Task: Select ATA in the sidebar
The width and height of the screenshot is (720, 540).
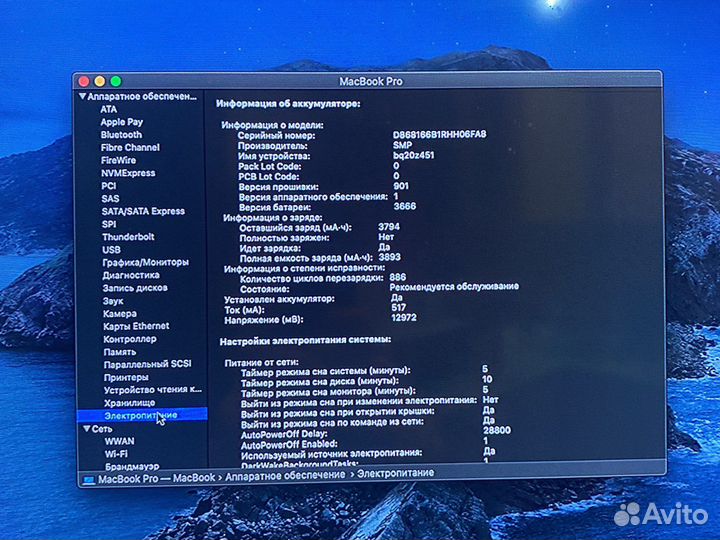Action: 109,109
